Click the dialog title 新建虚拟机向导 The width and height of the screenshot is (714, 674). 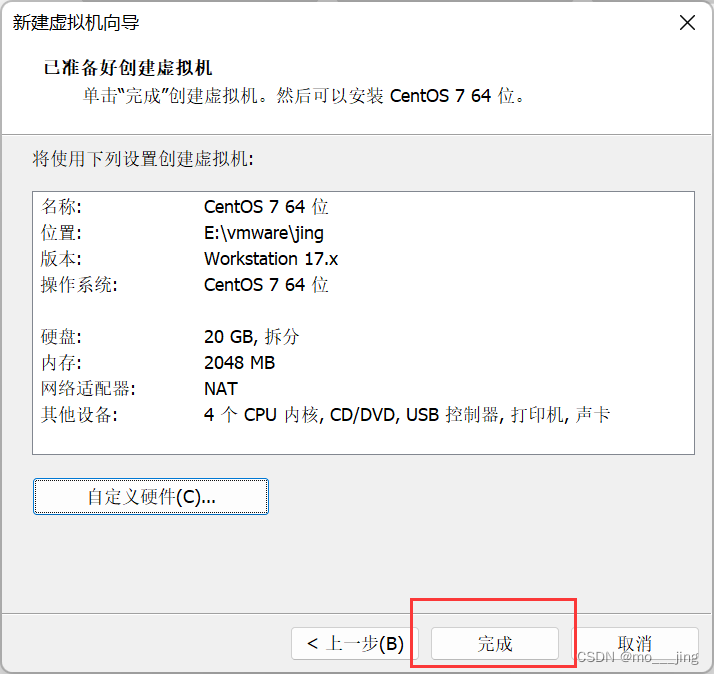76,22
